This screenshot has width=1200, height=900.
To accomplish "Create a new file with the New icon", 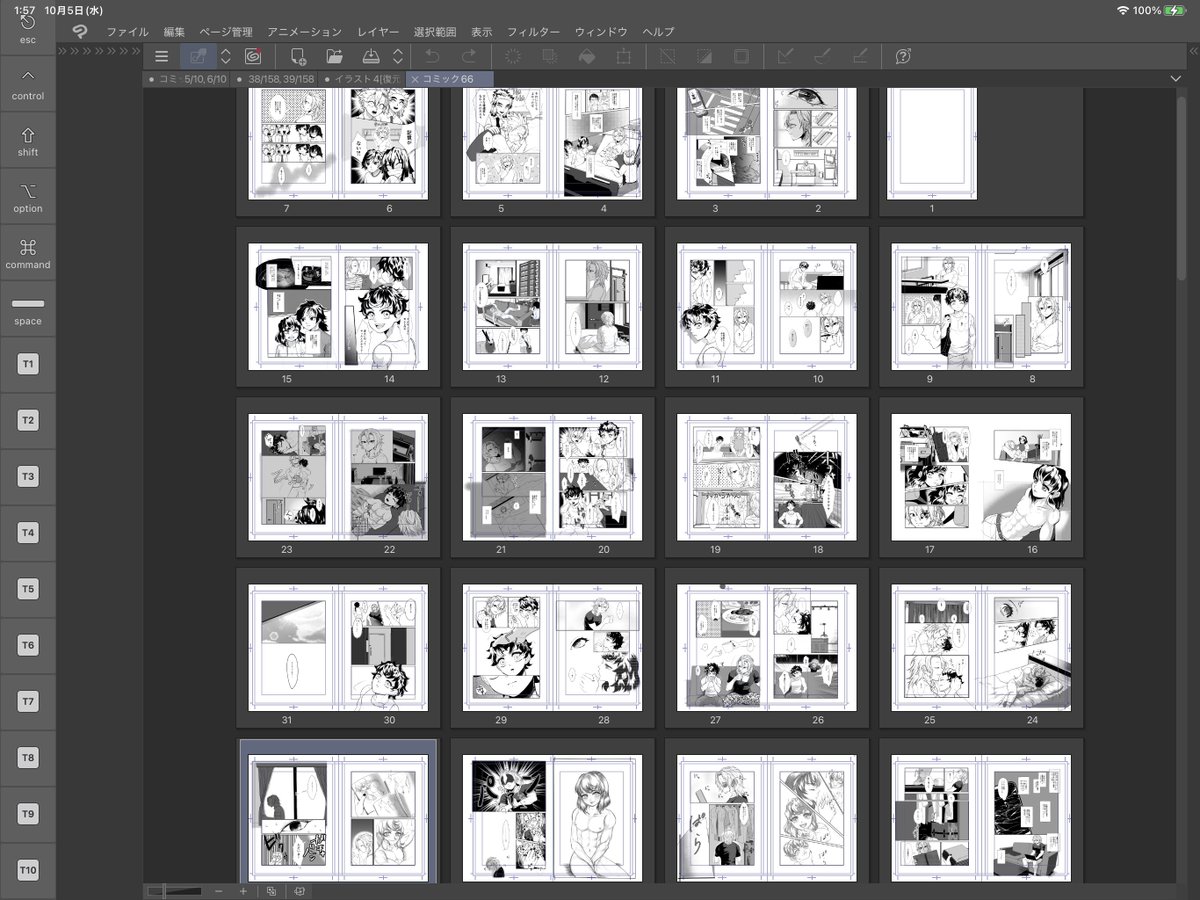I will [297, 57].
